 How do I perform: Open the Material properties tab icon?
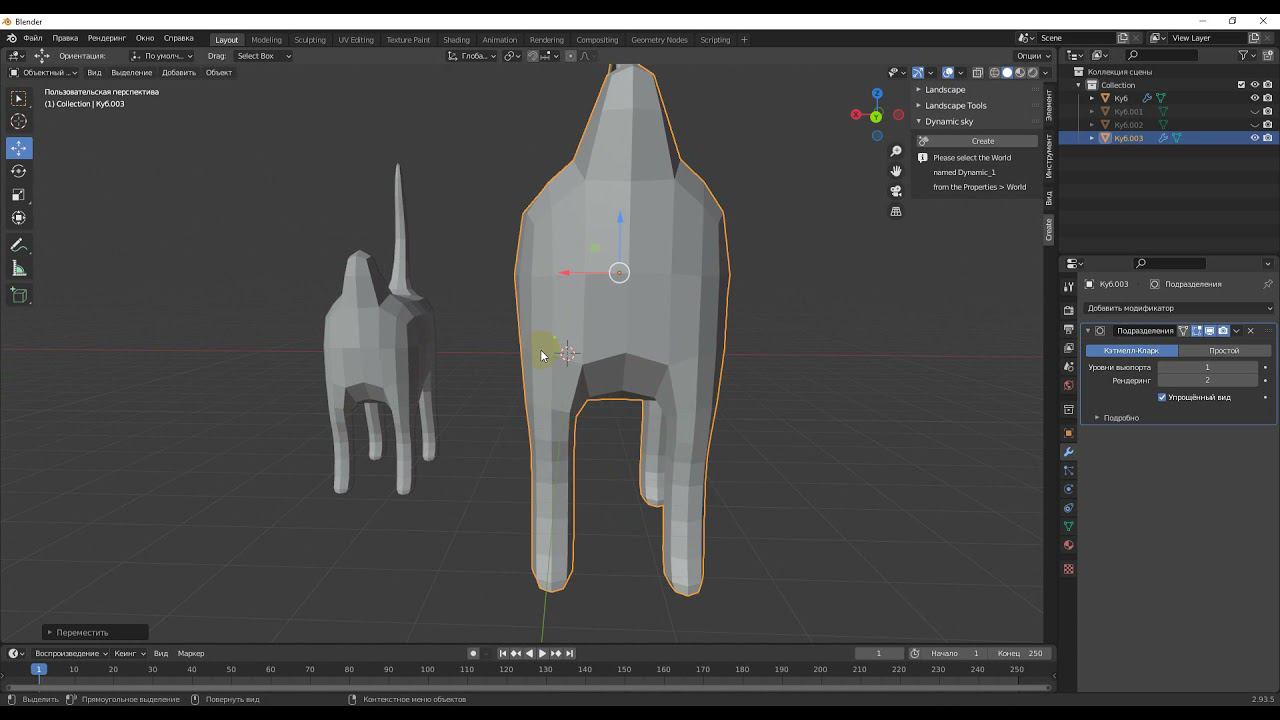[x=1068, y=546]
